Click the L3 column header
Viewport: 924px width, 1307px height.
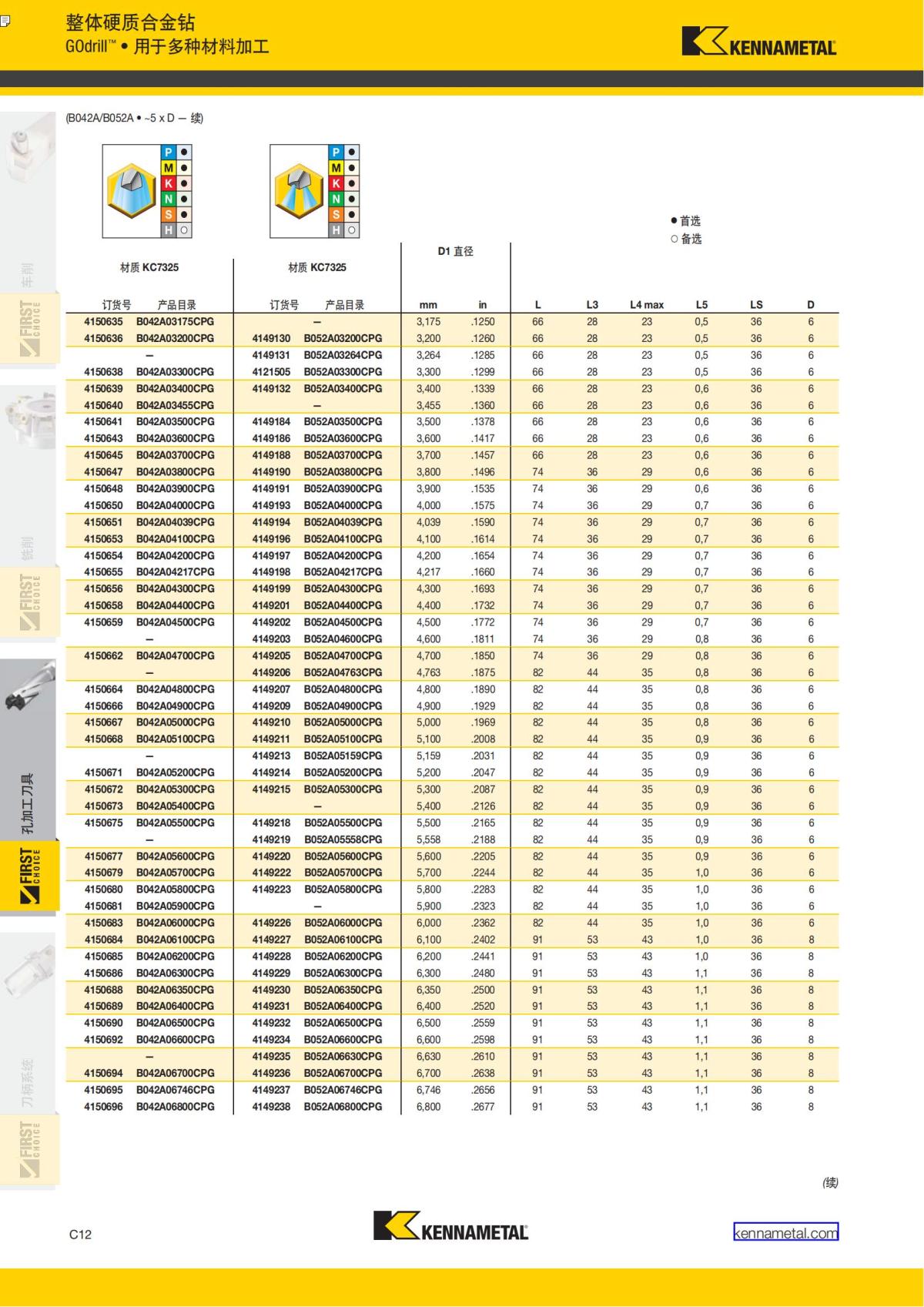pos(592,305)
